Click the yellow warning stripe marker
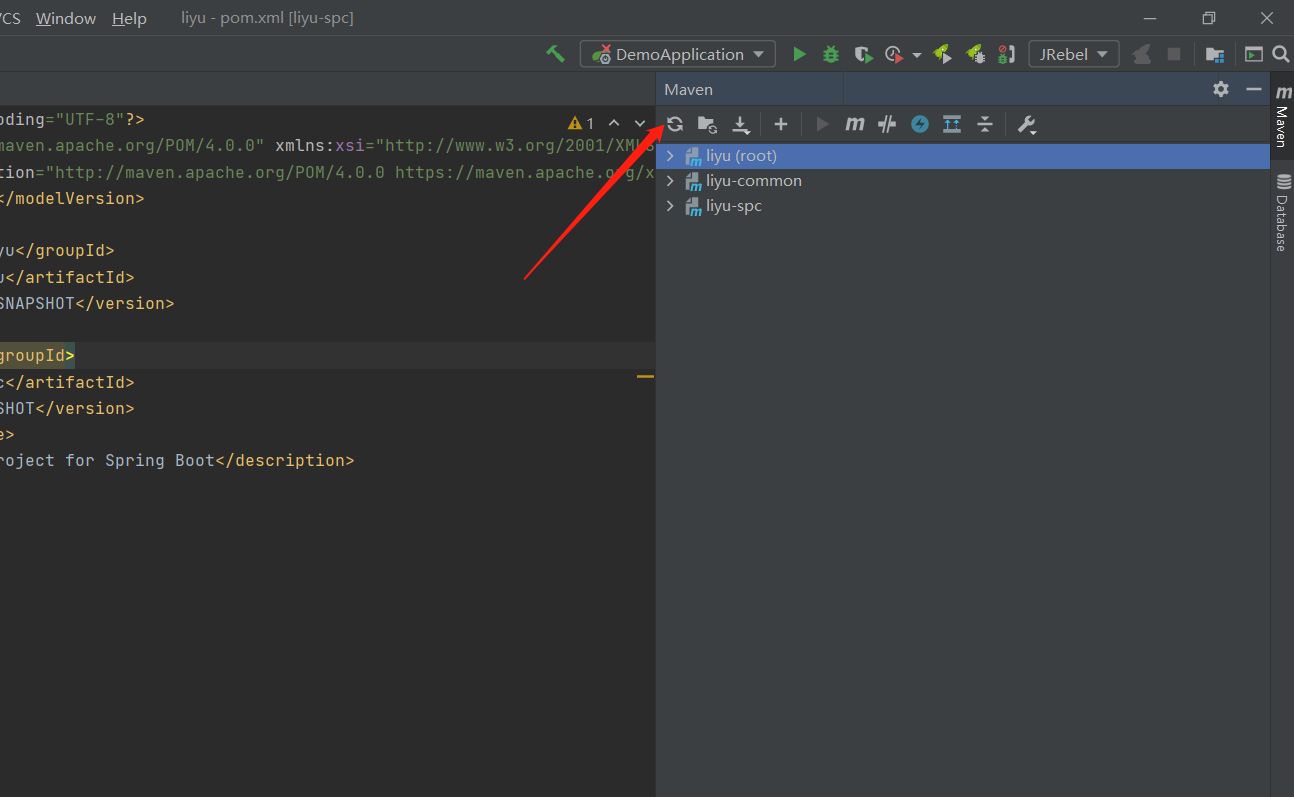 [645, 377]
